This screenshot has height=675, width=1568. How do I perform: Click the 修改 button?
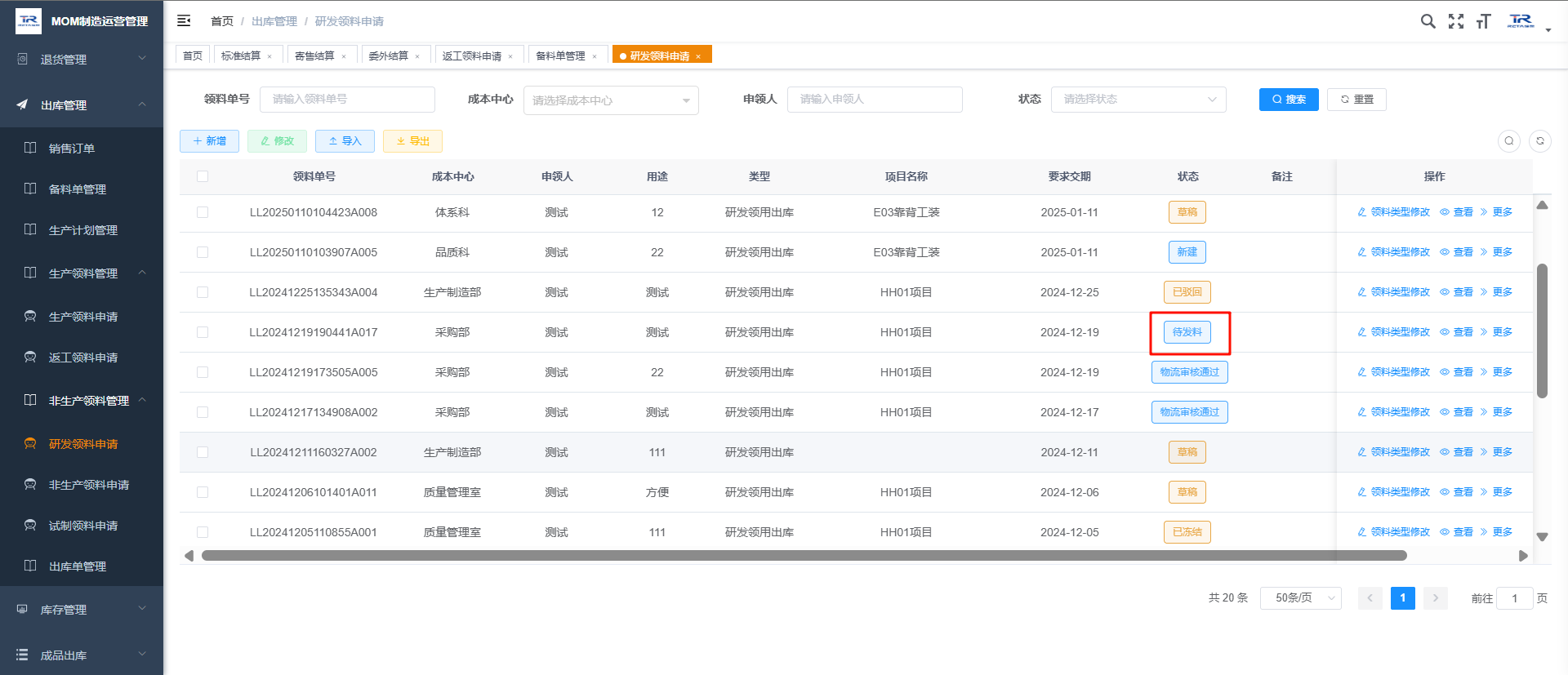point(277,141)
